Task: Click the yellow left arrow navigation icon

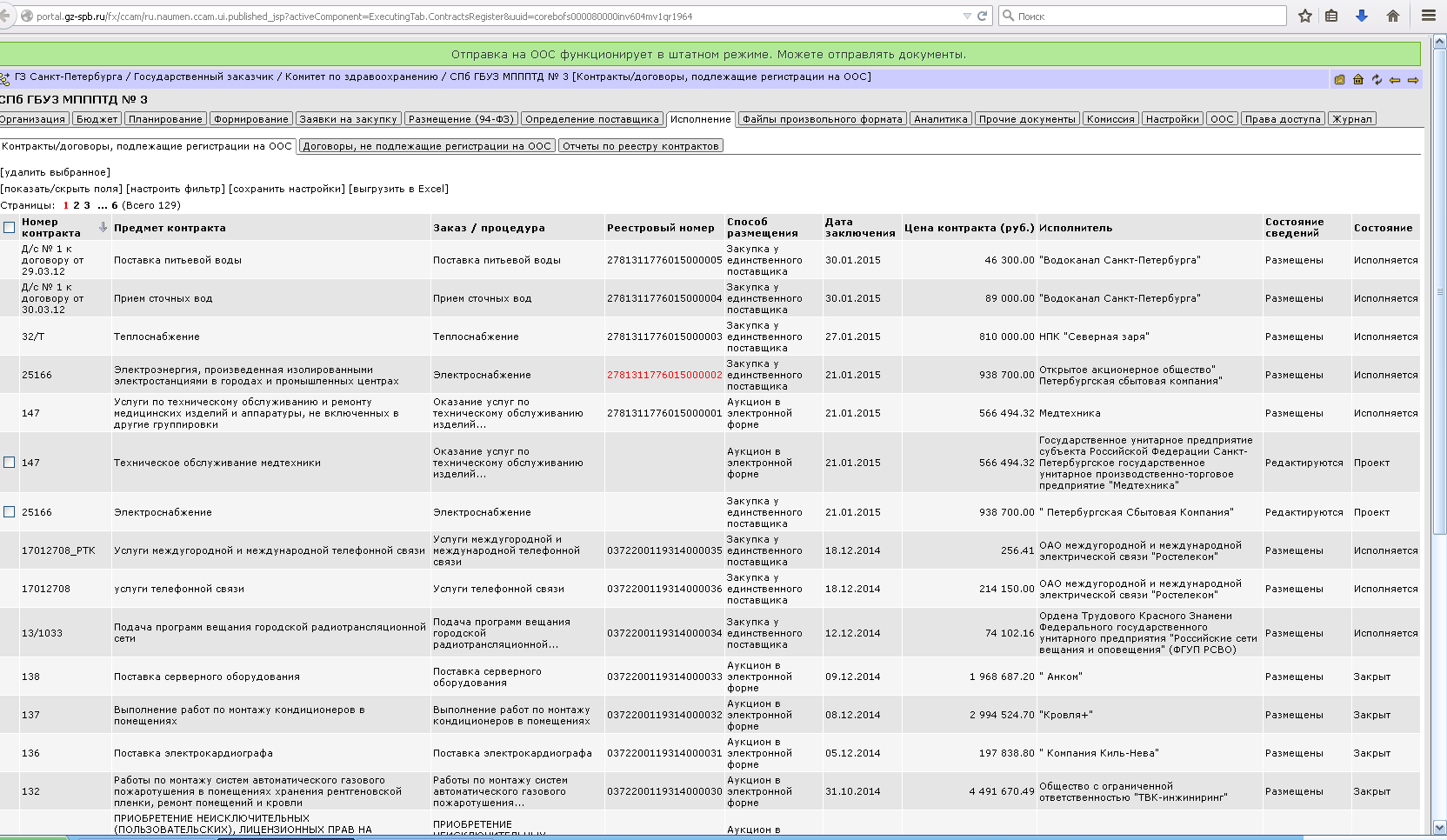Action: (x=1395, y=80)
